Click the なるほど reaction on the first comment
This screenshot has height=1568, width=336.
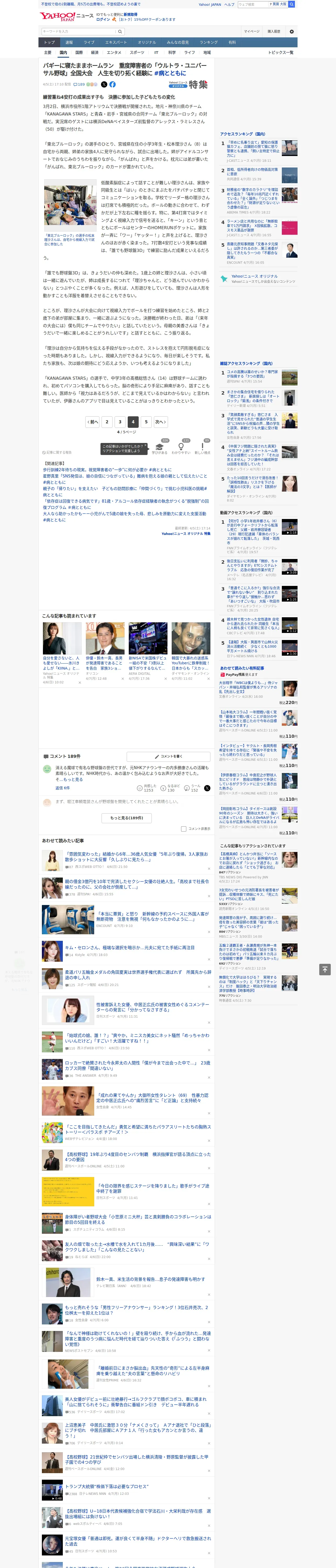click(x=171, y=788)
